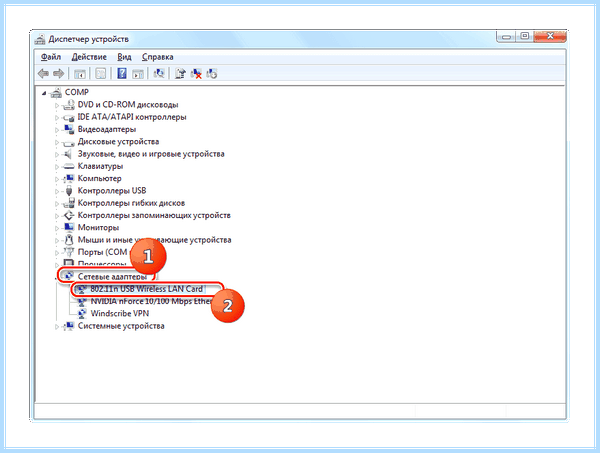
Task: Open the Properties toolbar icon
Action: pos(101,73)
